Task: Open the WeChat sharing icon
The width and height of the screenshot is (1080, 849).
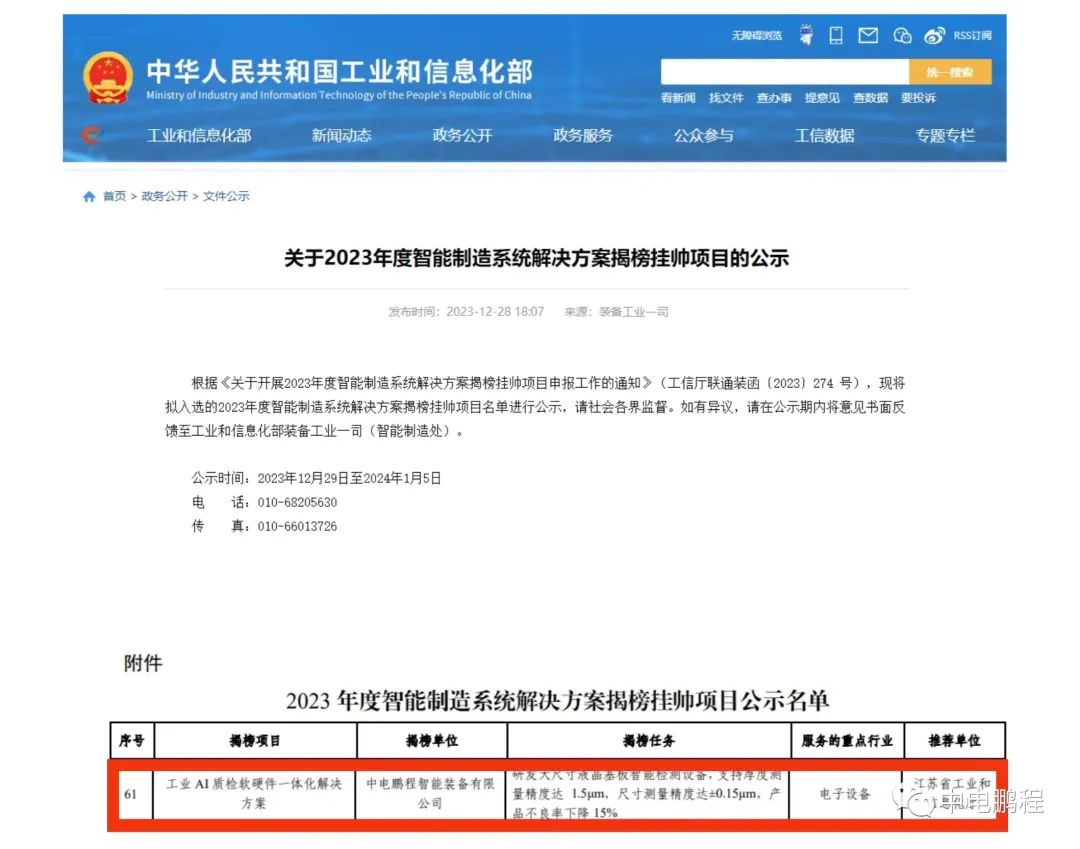Action: tap(901, 33)
